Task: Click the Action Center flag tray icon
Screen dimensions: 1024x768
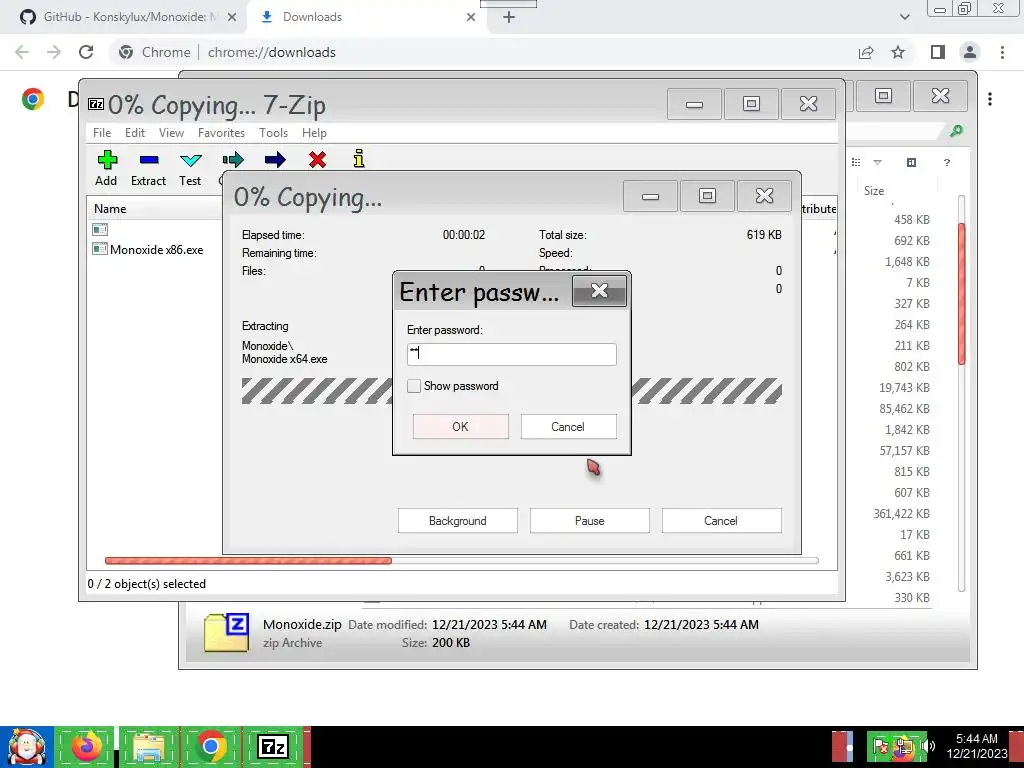Action: pyautogui.click(x=881, y=746)
